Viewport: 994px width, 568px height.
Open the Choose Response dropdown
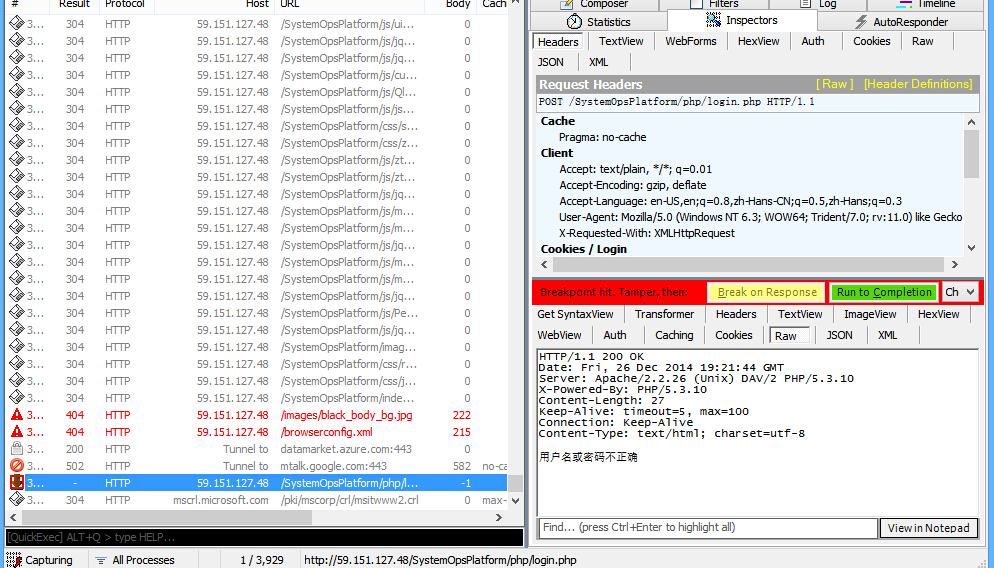[960, 292]
